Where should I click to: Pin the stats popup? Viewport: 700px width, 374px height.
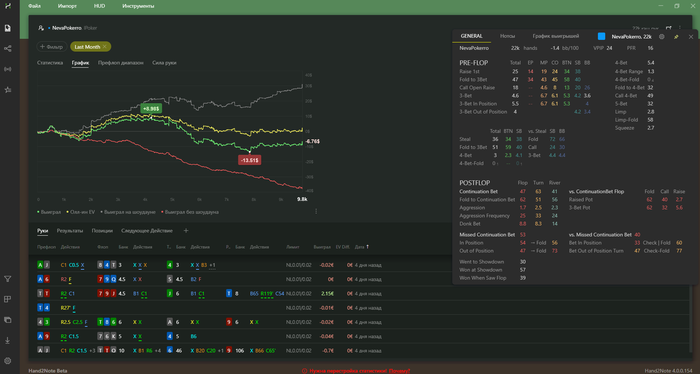(676, 37)
